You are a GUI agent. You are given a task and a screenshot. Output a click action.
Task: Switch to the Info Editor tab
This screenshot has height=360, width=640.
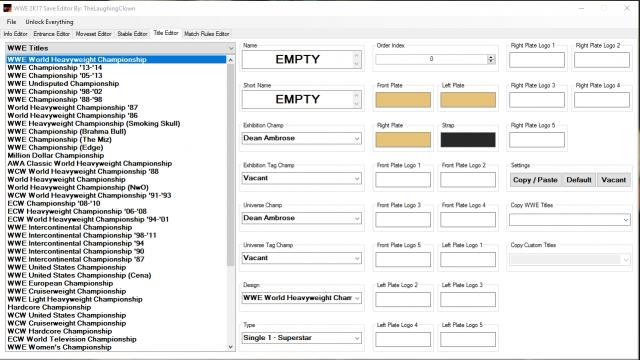coord(16,33)
